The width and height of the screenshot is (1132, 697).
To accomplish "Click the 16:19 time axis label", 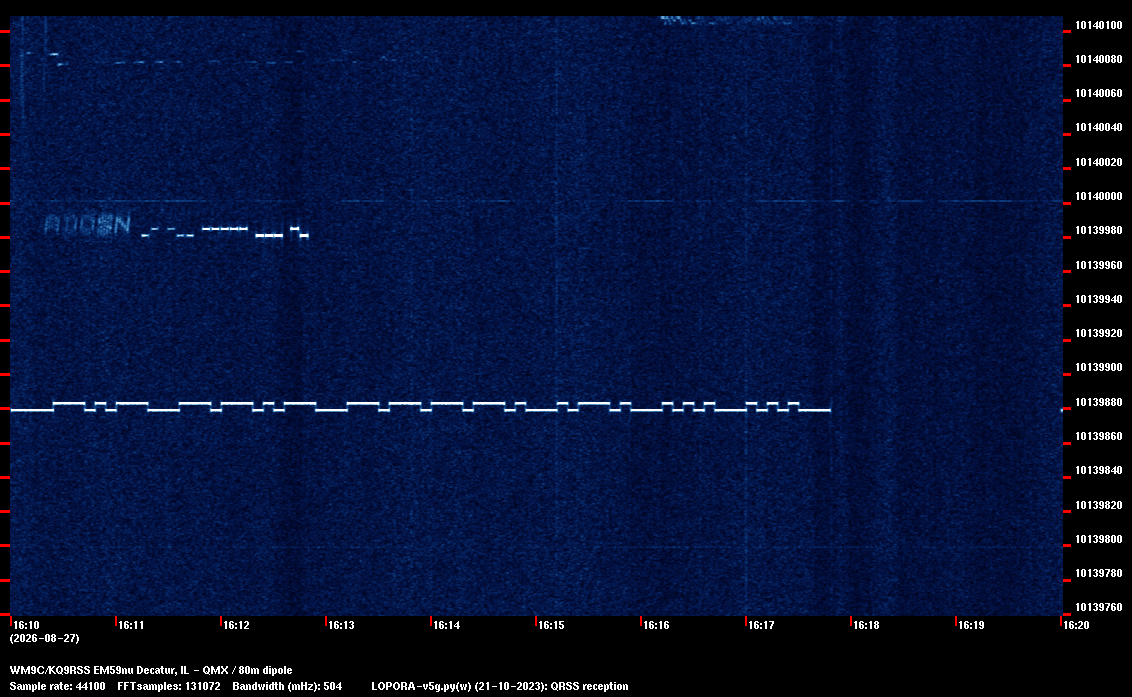I will [971, 625].
